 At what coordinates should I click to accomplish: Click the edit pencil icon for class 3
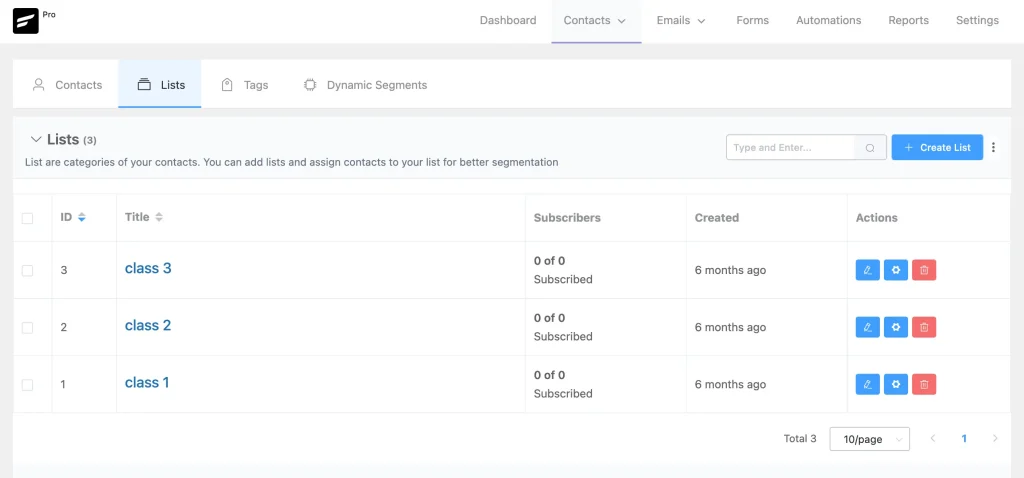pos(867,270)
